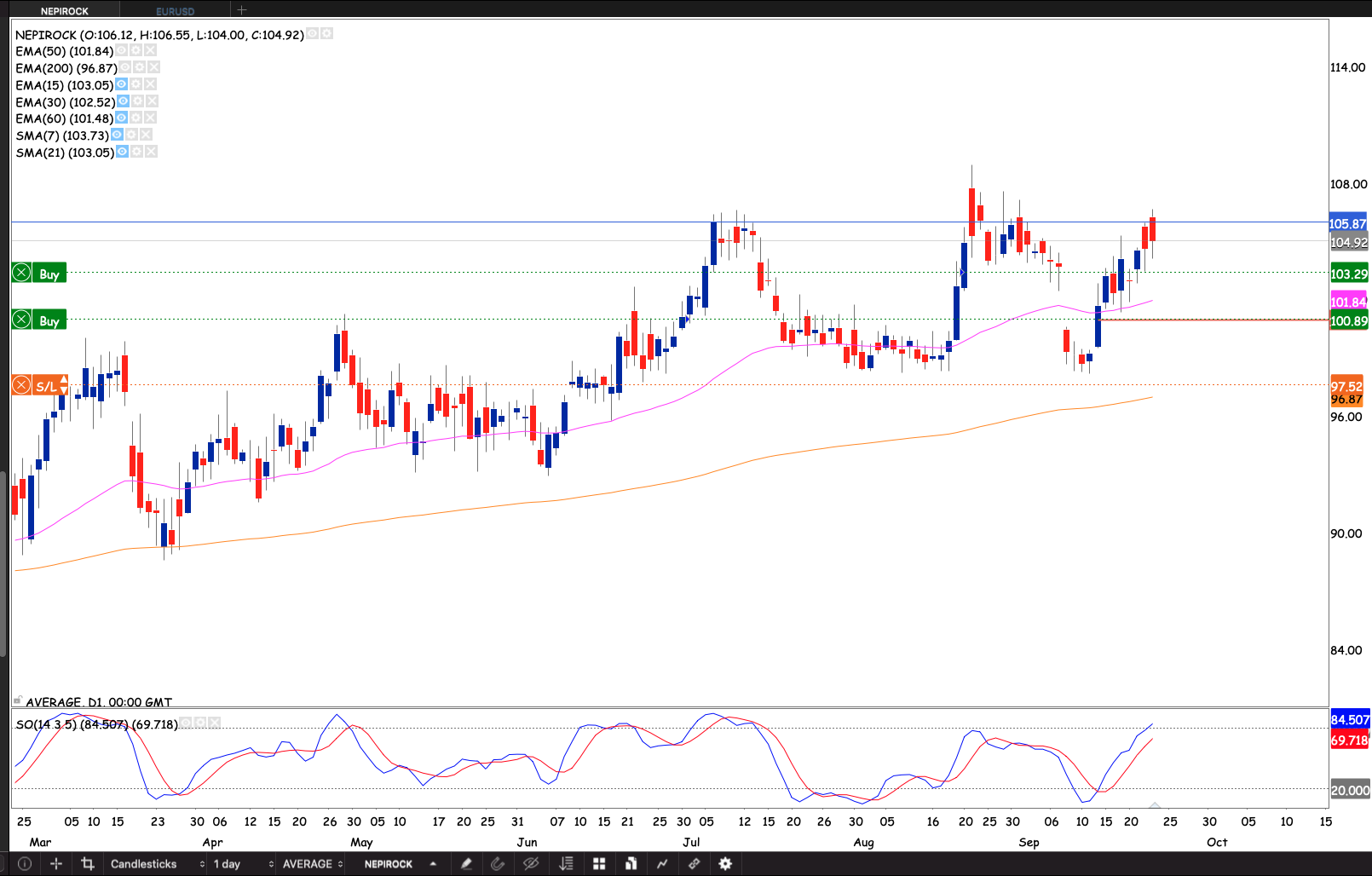Click the line chart indicators icon

[x=662, y=864]
